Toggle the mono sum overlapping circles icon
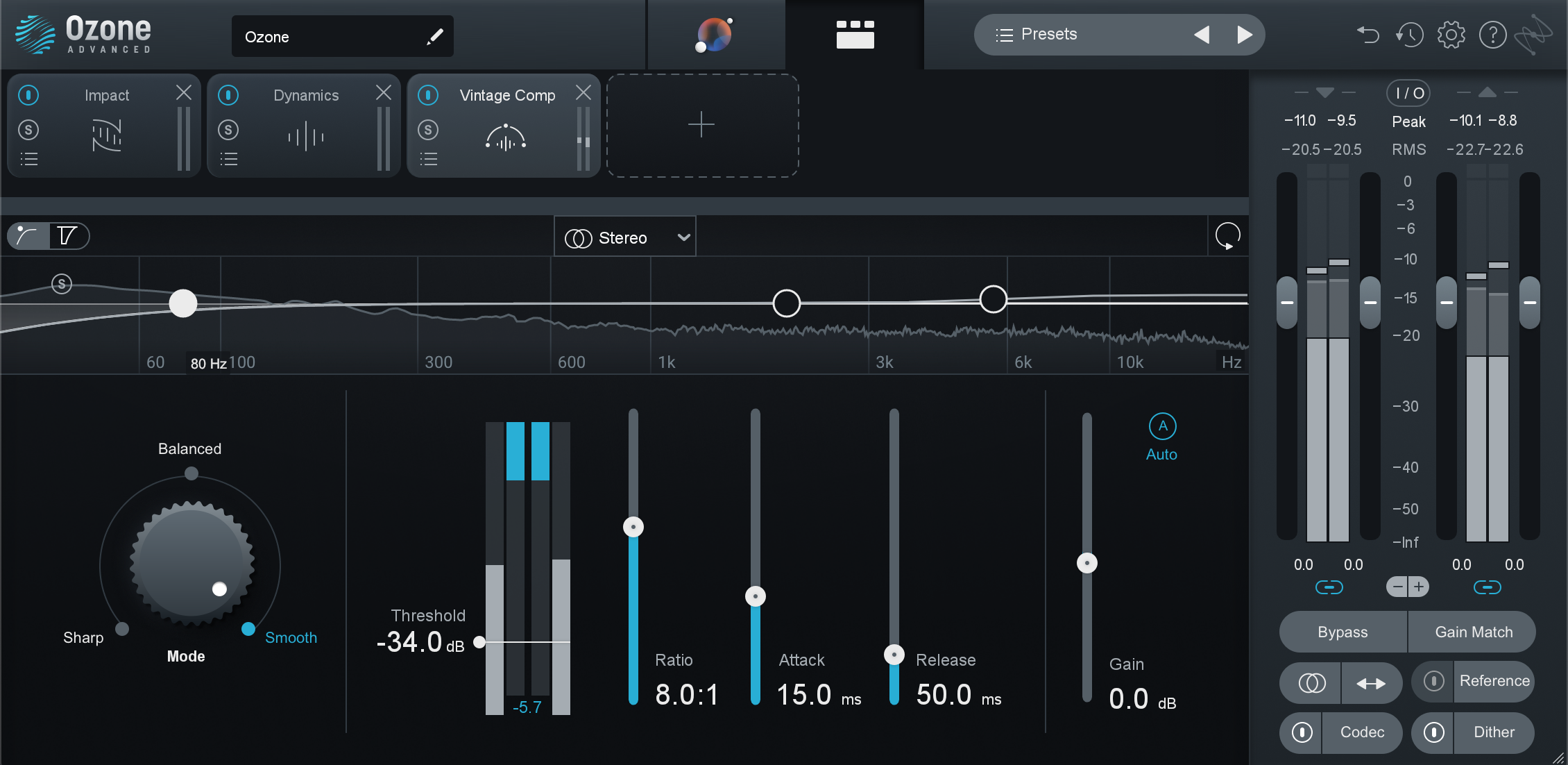Image resolution: width=1568 pixels, height=765 pixels. tap(1311, 684)
